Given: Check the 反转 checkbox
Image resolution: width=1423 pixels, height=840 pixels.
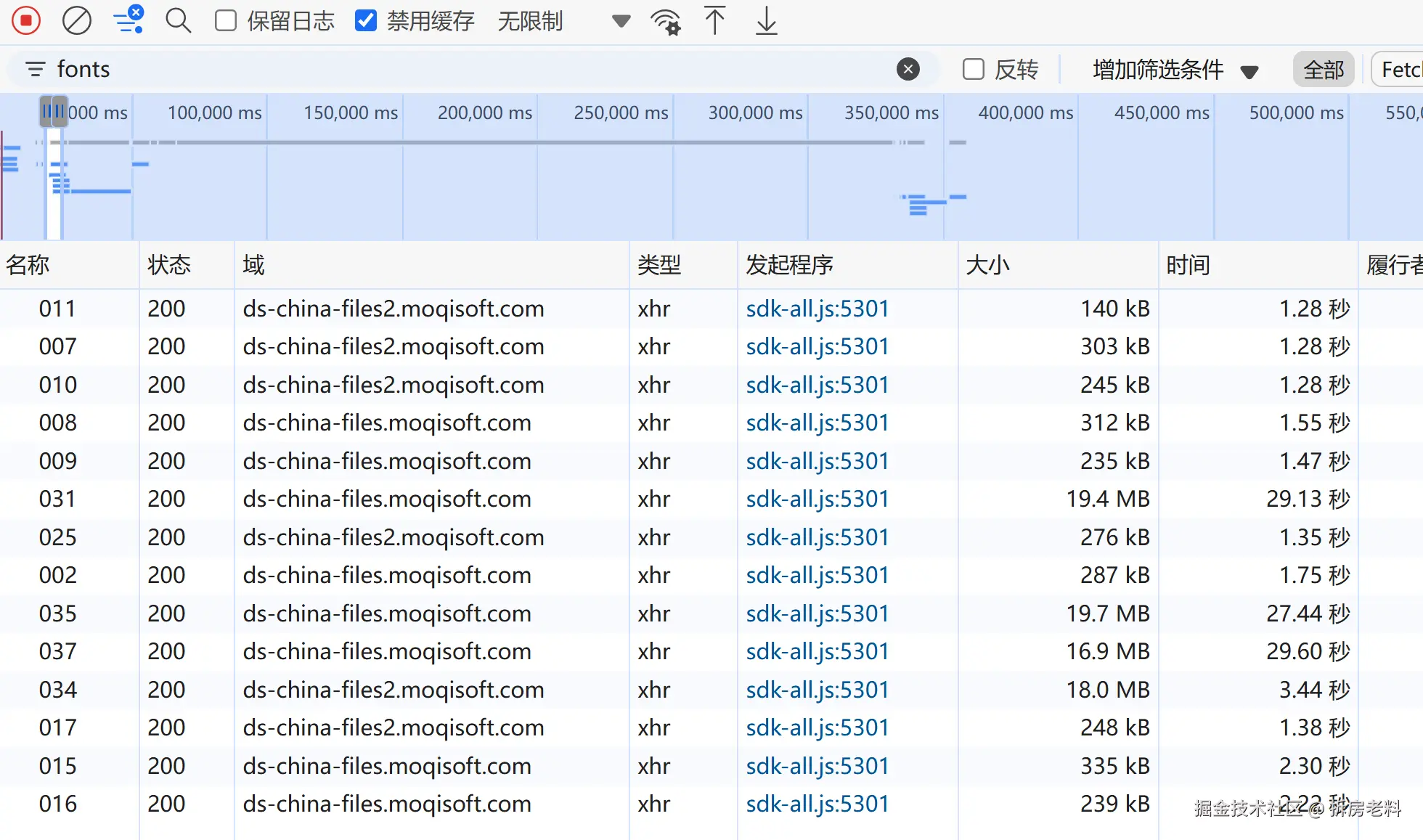Looking at the screenshot, I should 973,69.
